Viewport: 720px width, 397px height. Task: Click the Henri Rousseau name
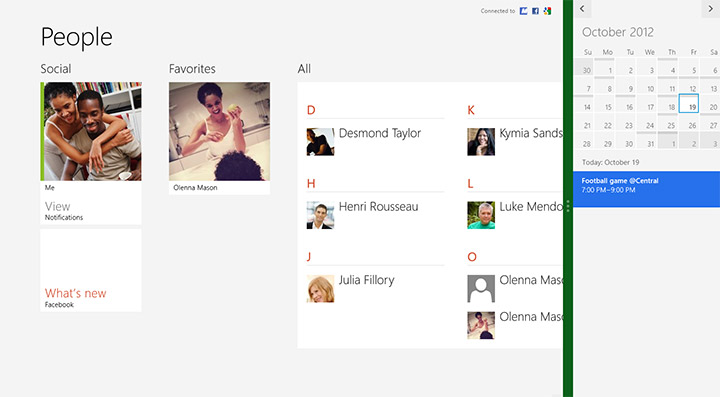coord(378,207)
